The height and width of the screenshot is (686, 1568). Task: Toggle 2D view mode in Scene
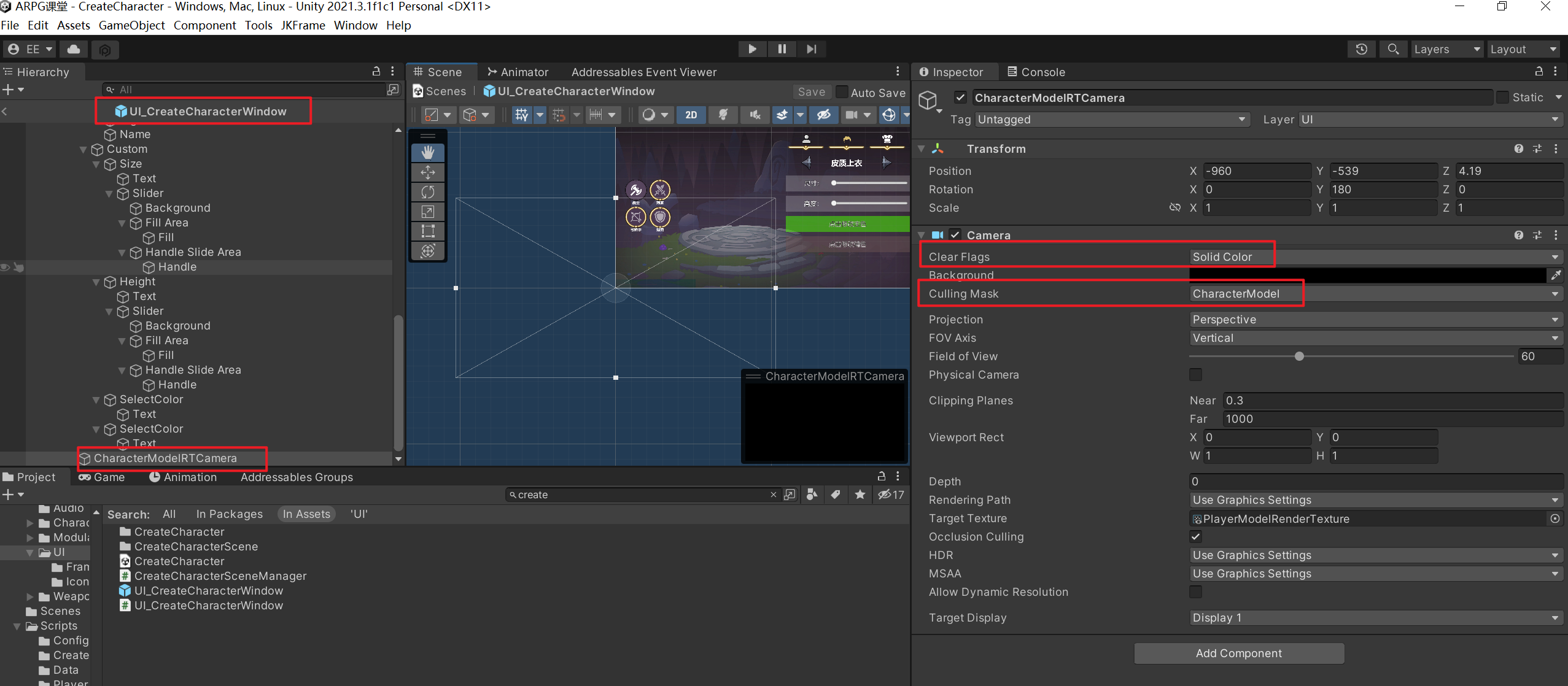(691, 115)
